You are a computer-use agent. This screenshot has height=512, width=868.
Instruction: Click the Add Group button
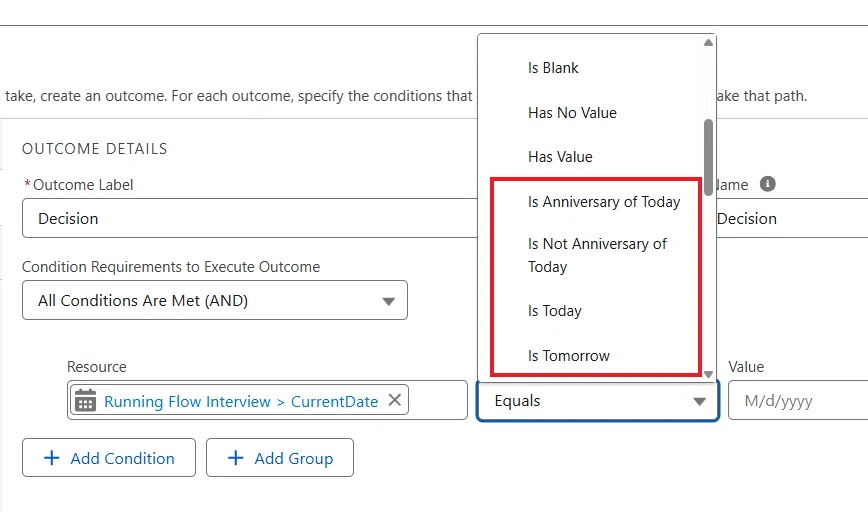[280, 458]
